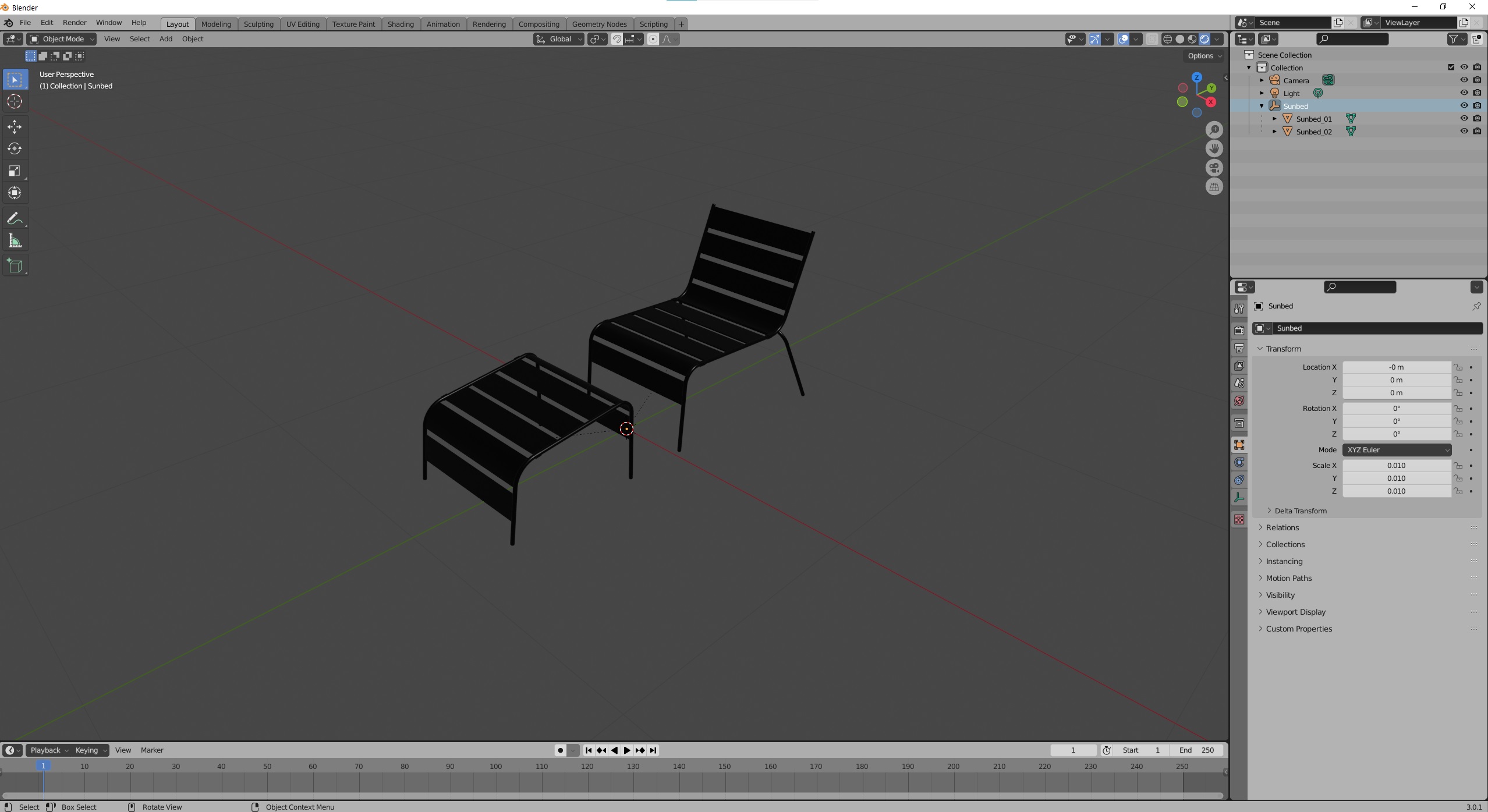Open the Object Mode dropdown
The height and width of the screenshot is (812, 1488).
click(x=62, y=39)
